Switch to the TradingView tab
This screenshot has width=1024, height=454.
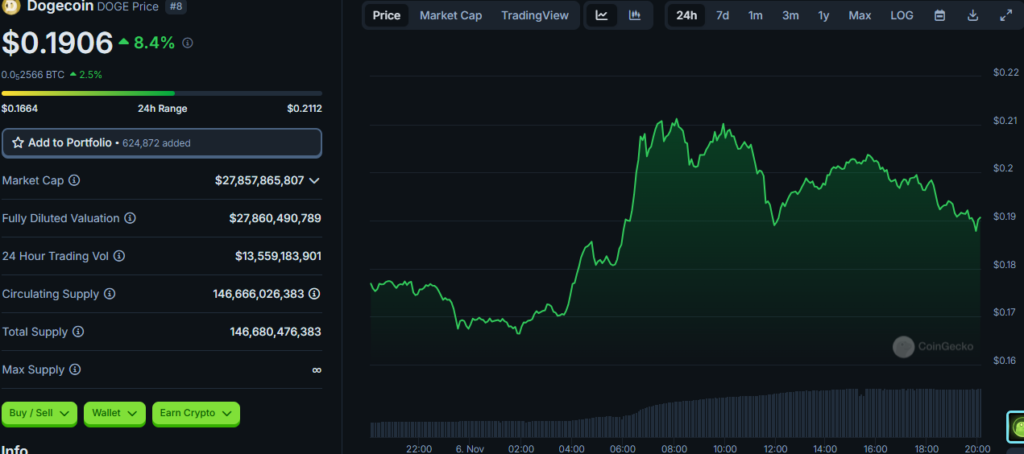pyautogui.click(x=535, y=16)
